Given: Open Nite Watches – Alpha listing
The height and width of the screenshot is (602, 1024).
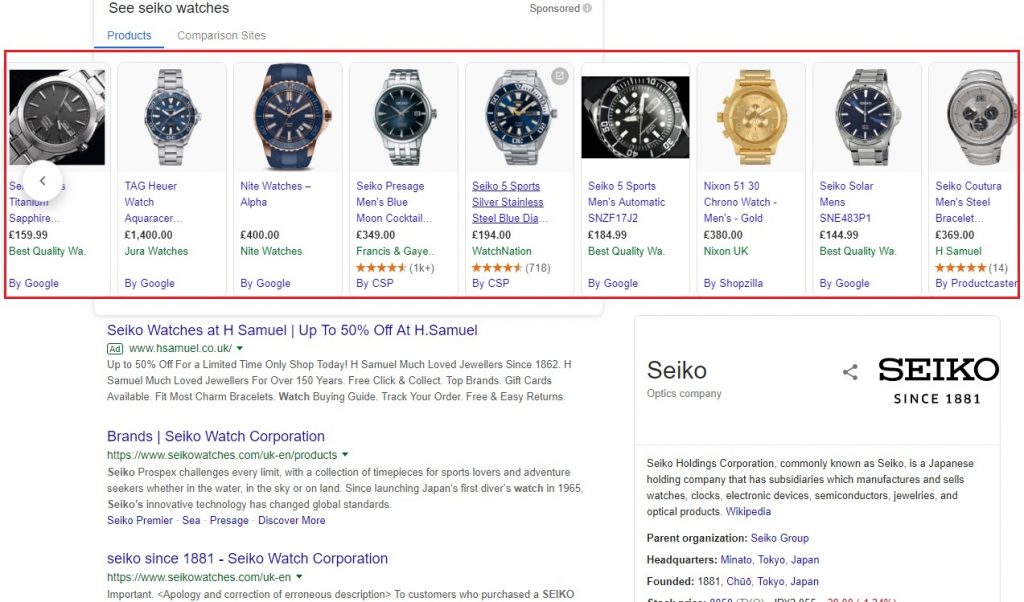Looking at the screenshot, I should (x=275, y=194).
